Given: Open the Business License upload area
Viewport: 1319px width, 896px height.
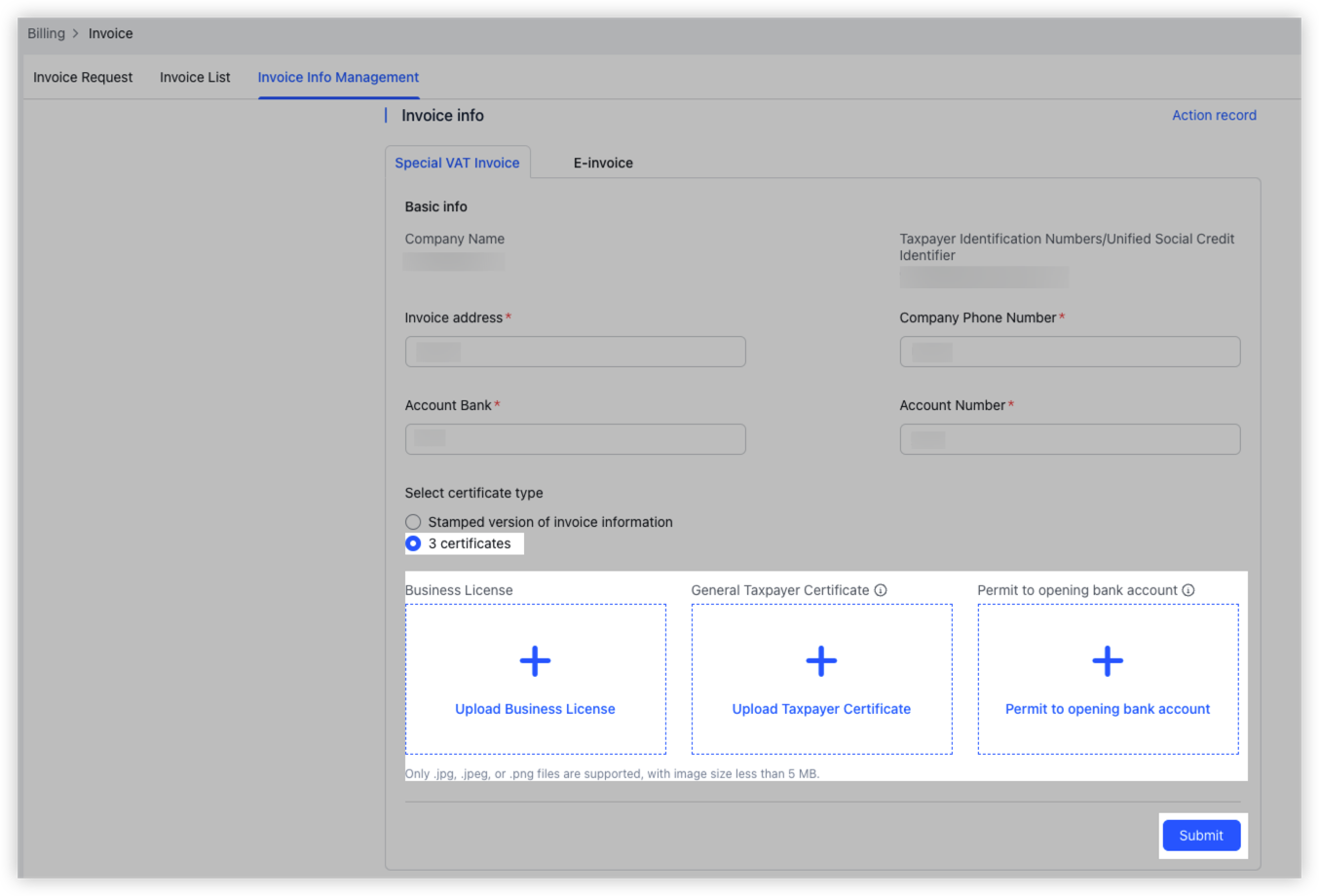Looking at the screenshot, I should [x=534, y=677].
